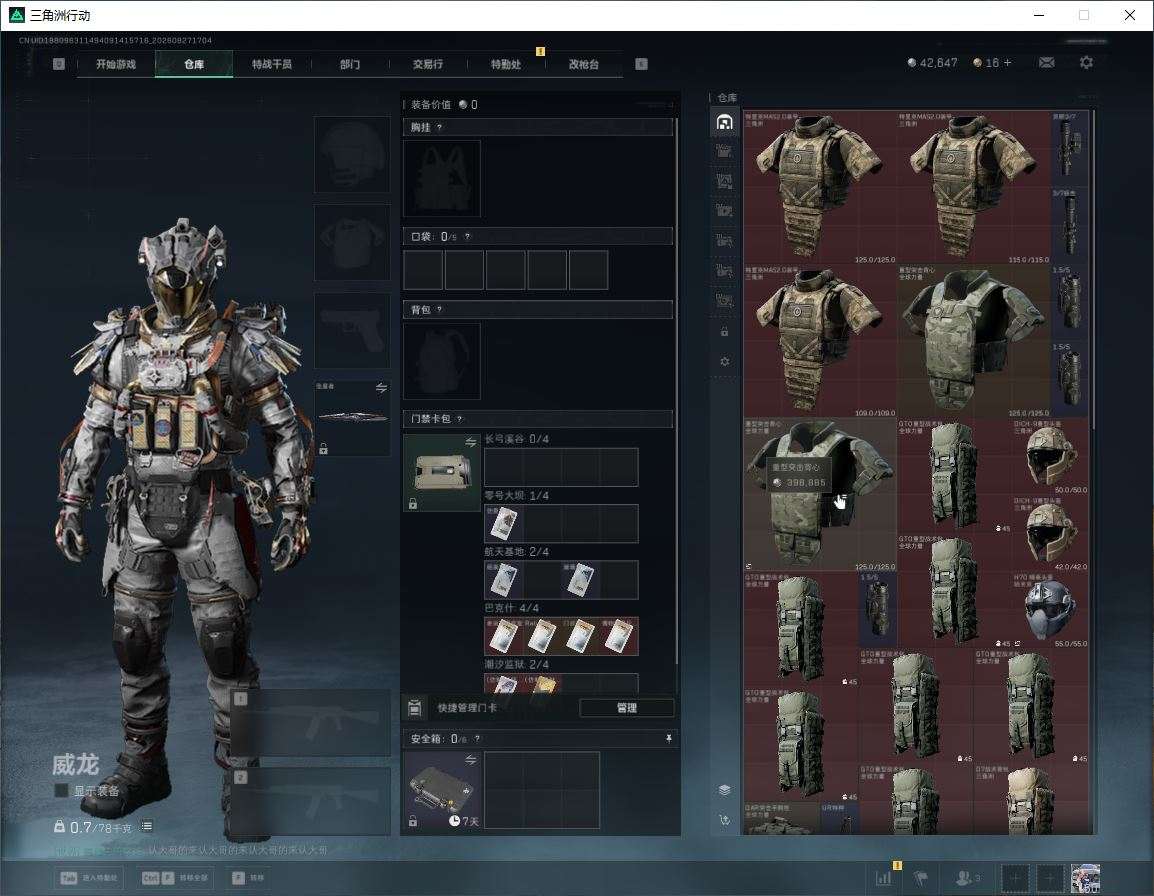Open the weight detail list icon beside 0.7/78千克
This screenshot has height=896, width=1154.
[146, 826]
